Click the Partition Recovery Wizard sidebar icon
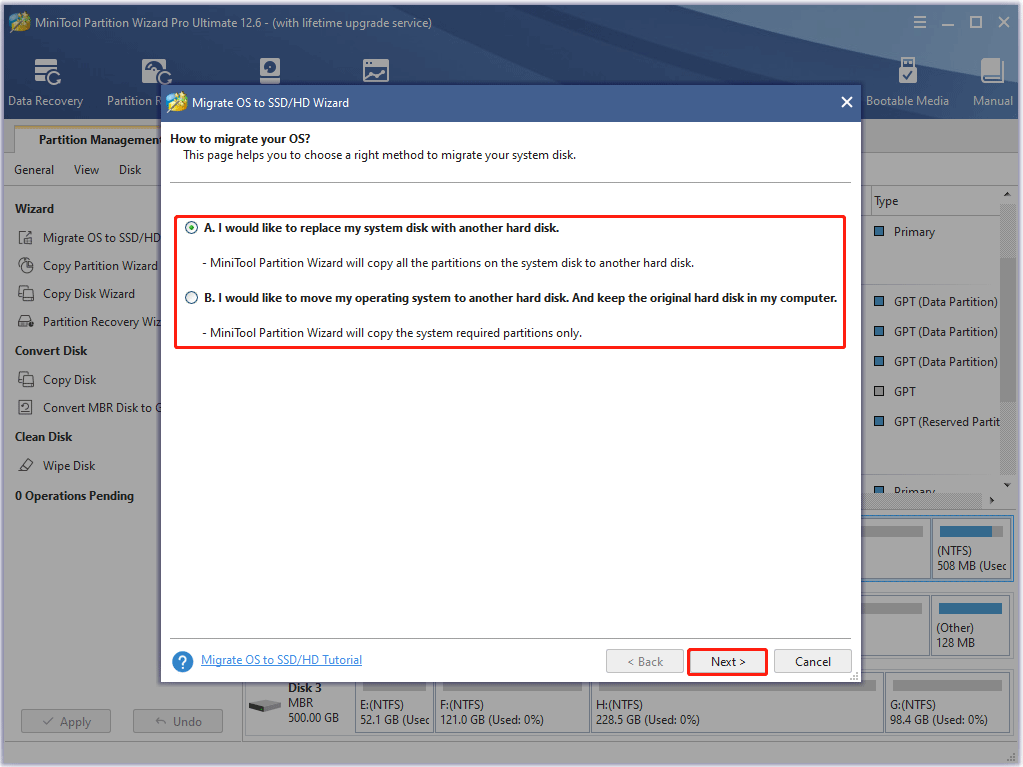 25,322
